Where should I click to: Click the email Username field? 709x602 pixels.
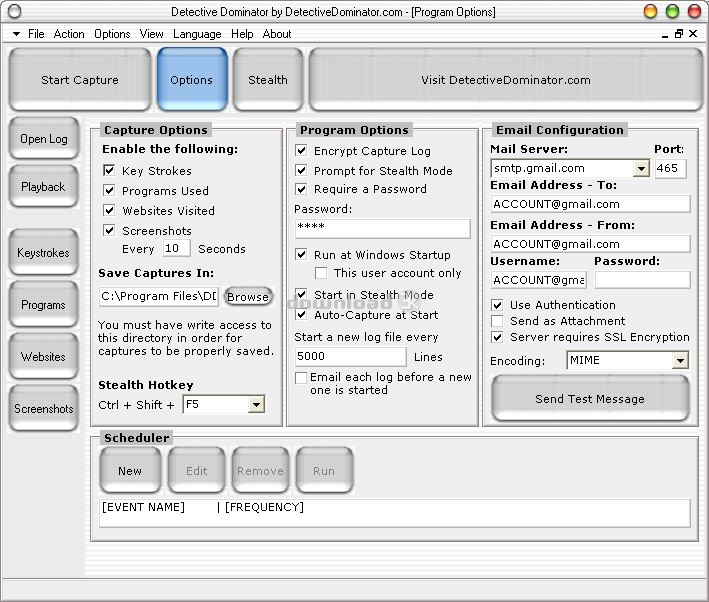tap(539, 280)
